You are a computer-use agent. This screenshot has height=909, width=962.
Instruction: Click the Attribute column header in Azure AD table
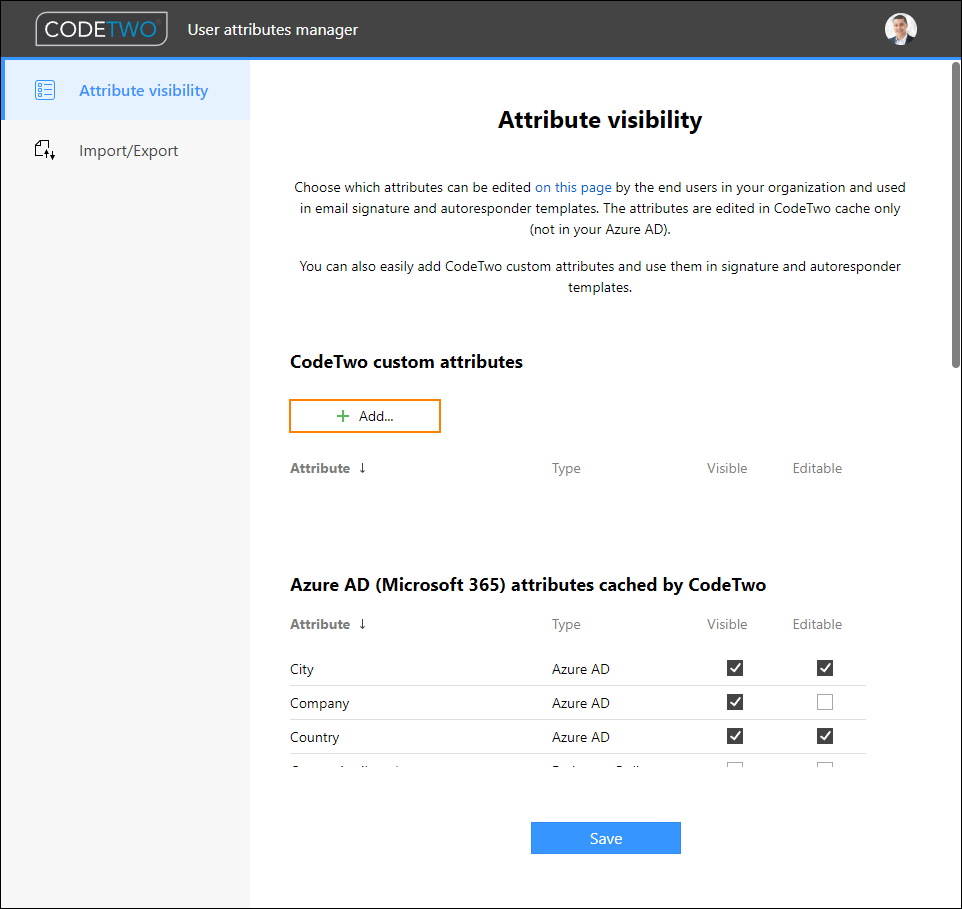click(x=320, y=624)
